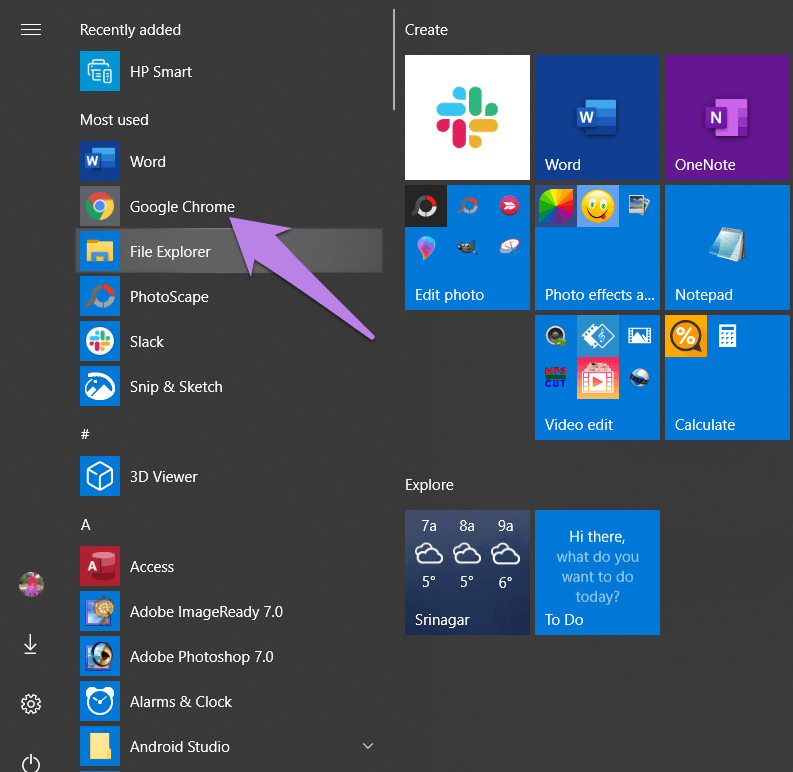
Task: Open the Photo effects tile folder
Action: pyautogui.click(x=597, y=247)
